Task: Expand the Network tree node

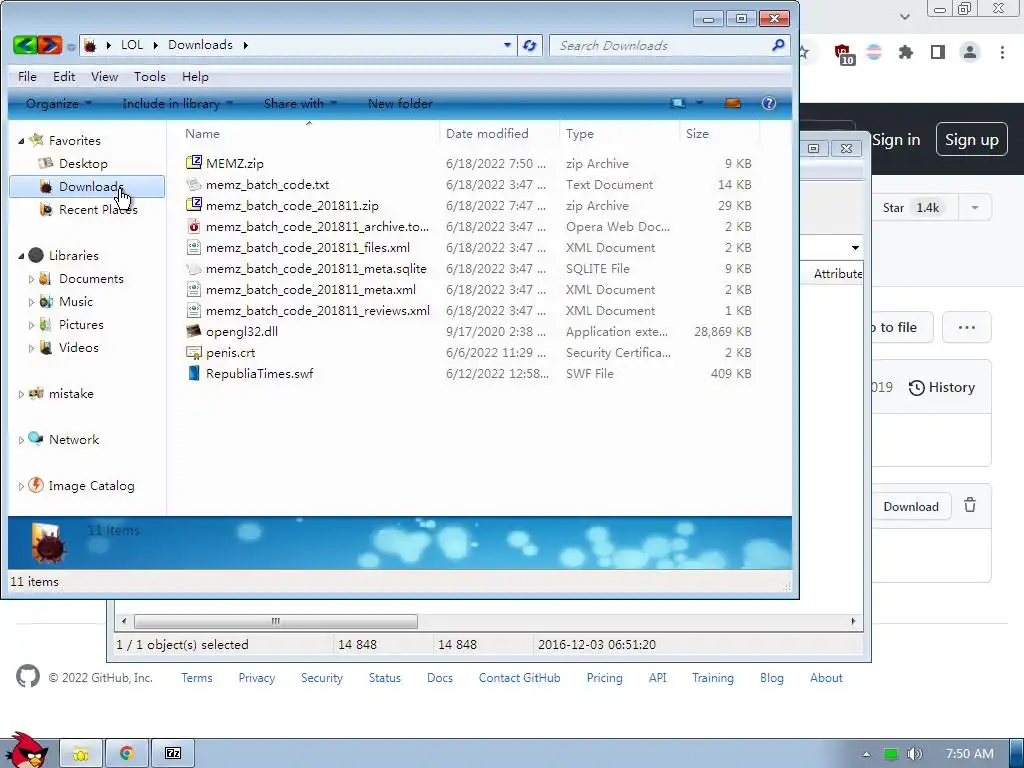Action: click(x=21, y=440)
